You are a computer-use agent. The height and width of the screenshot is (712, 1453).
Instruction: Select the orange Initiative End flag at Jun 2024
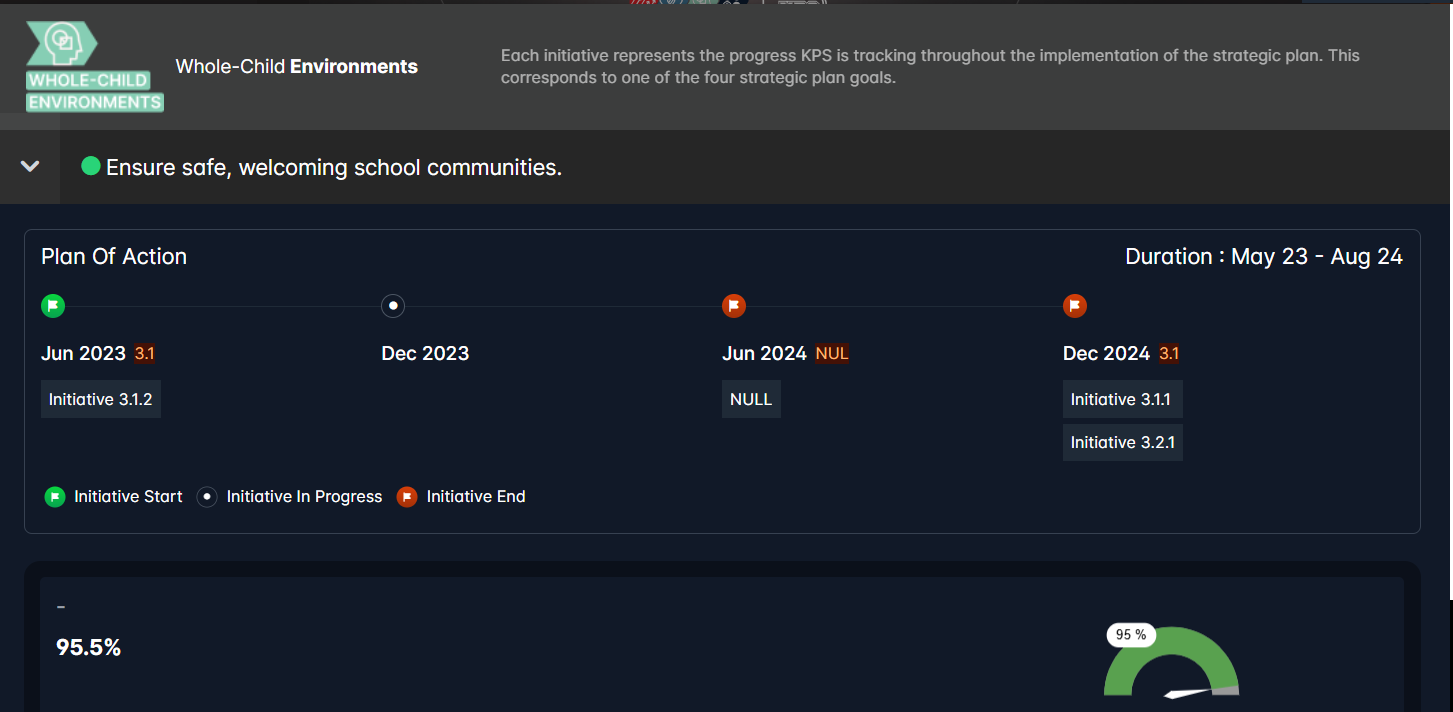(734, 305)
